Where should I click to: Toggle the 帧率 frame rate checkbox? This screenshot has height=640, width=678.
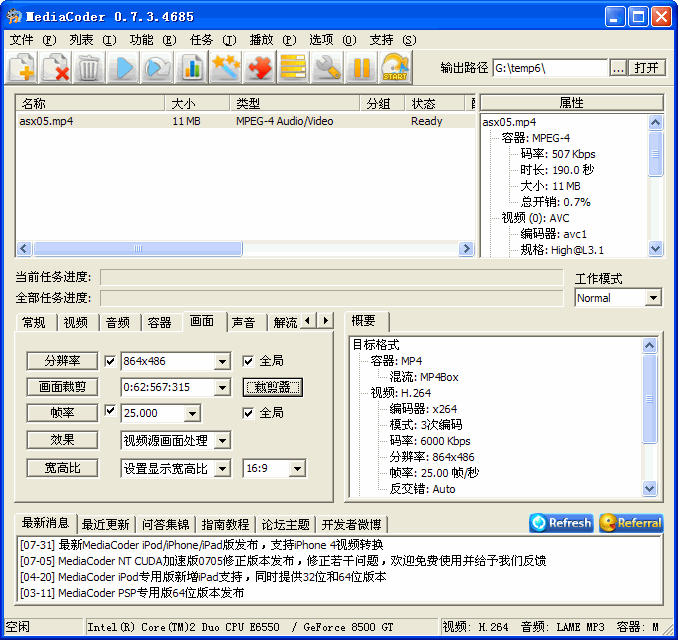(x=110, y=410)
